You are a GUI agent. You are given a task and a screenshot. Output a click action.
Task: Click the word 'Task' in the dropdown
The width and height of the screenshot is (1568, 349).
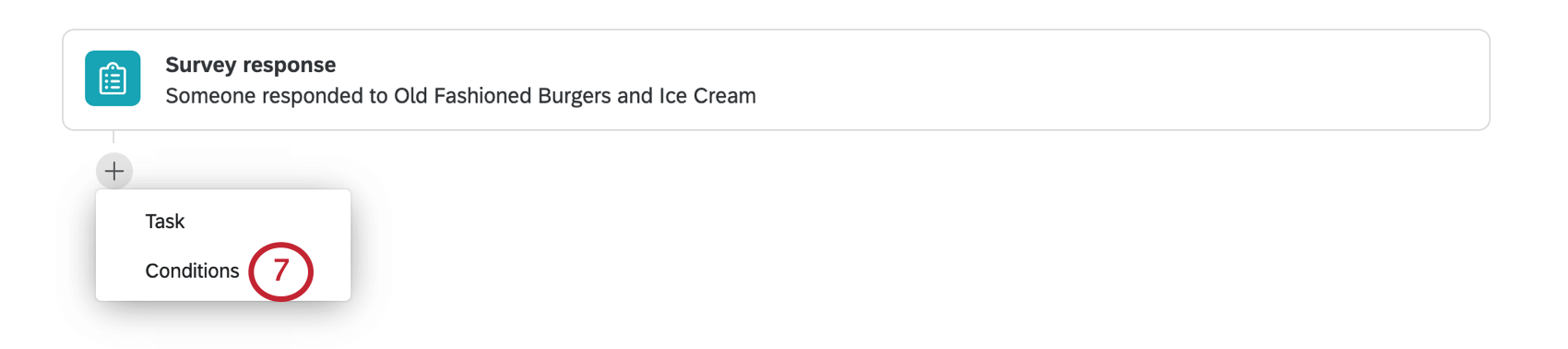click(165, 222)
